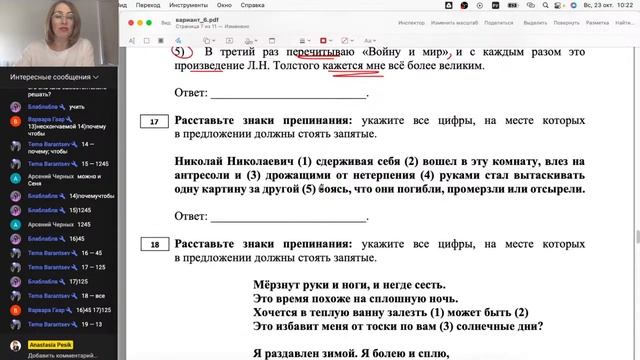
Task: Click the вариант_6.pdf window title
Action: 197,20
